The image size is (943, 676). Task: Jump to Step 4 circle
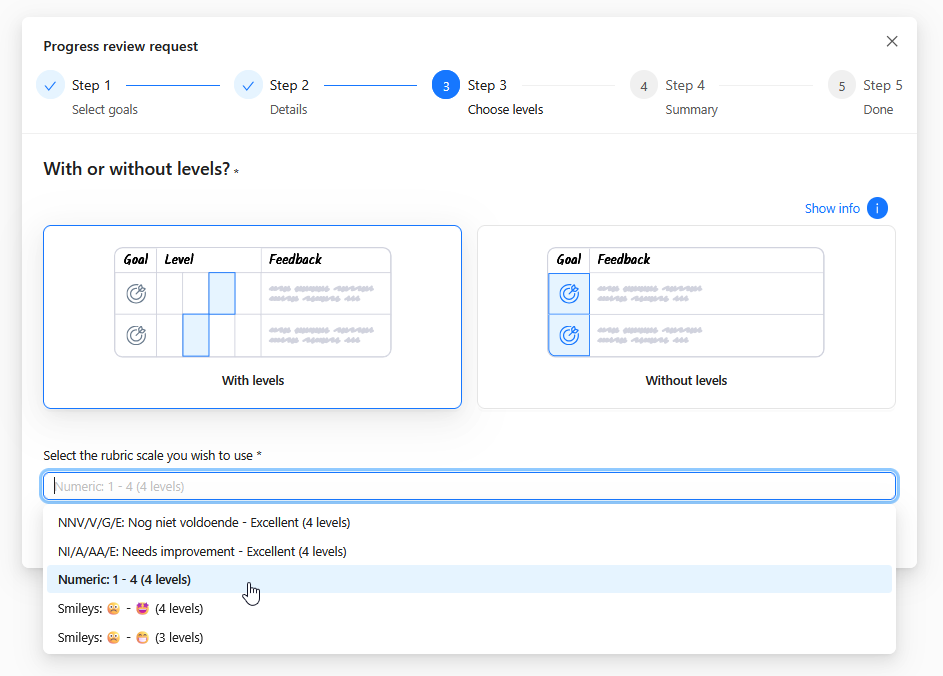[644, 85]
